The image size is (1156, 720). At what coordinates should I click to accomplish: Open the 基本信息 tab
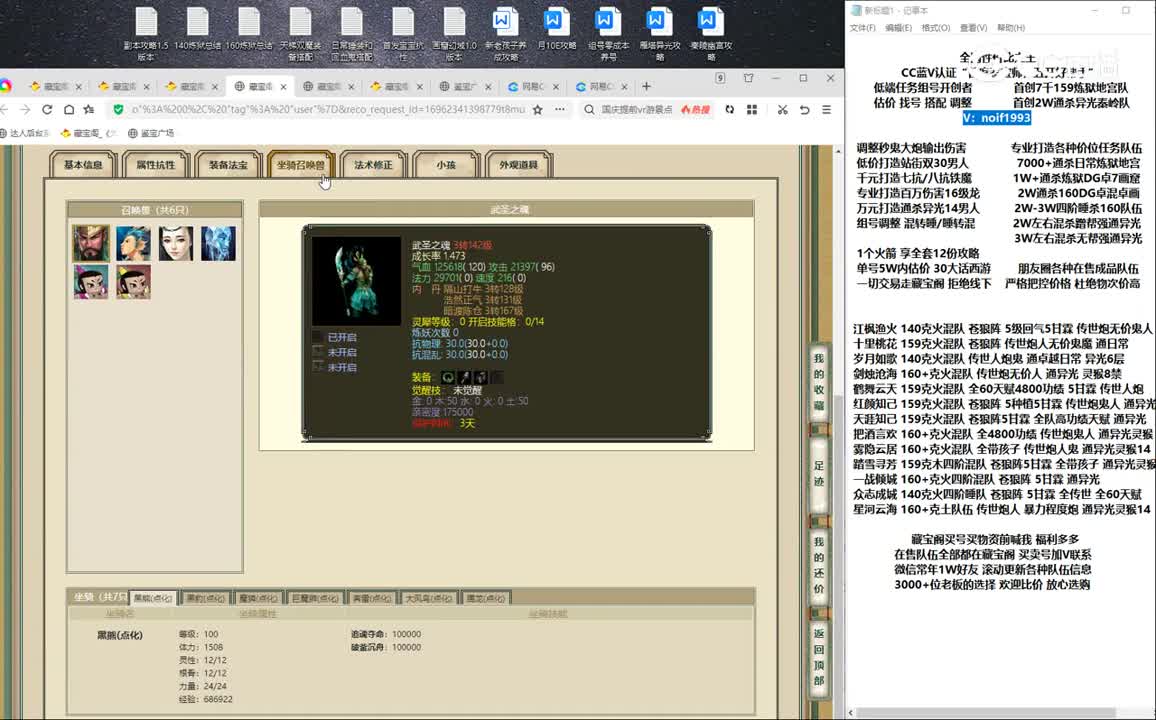(83, 164)
